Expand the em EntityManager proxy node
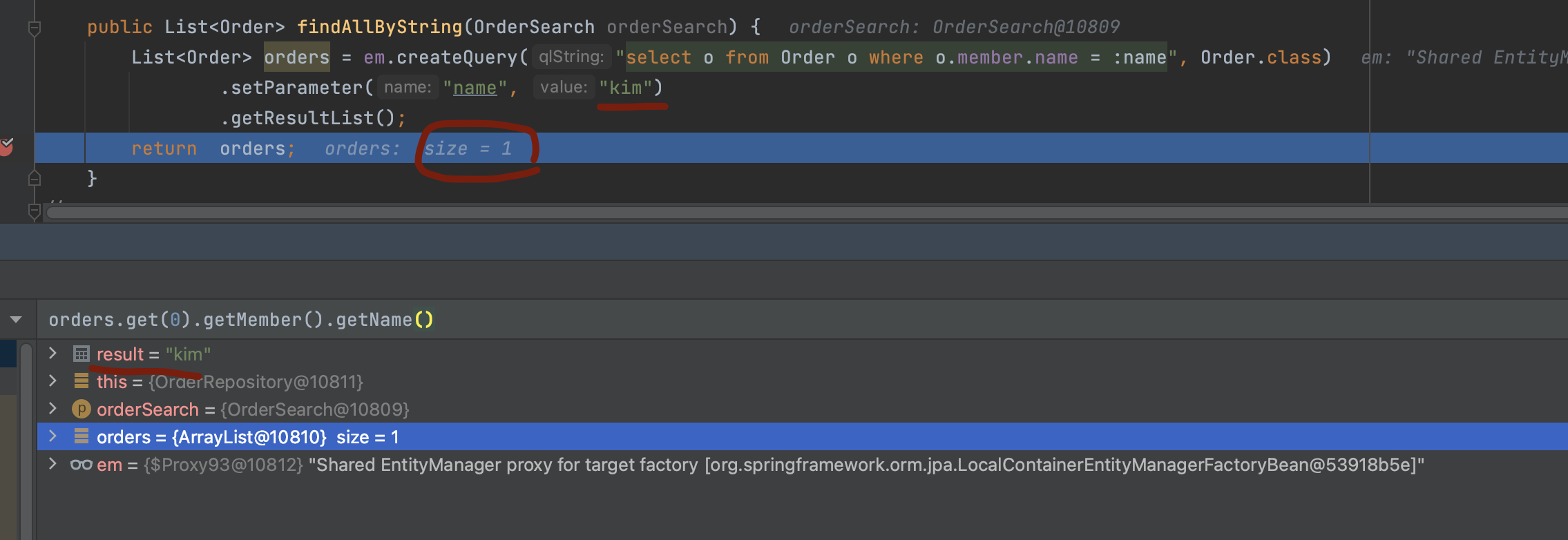This screenshot has width=1568, height=540. [52, 464]
